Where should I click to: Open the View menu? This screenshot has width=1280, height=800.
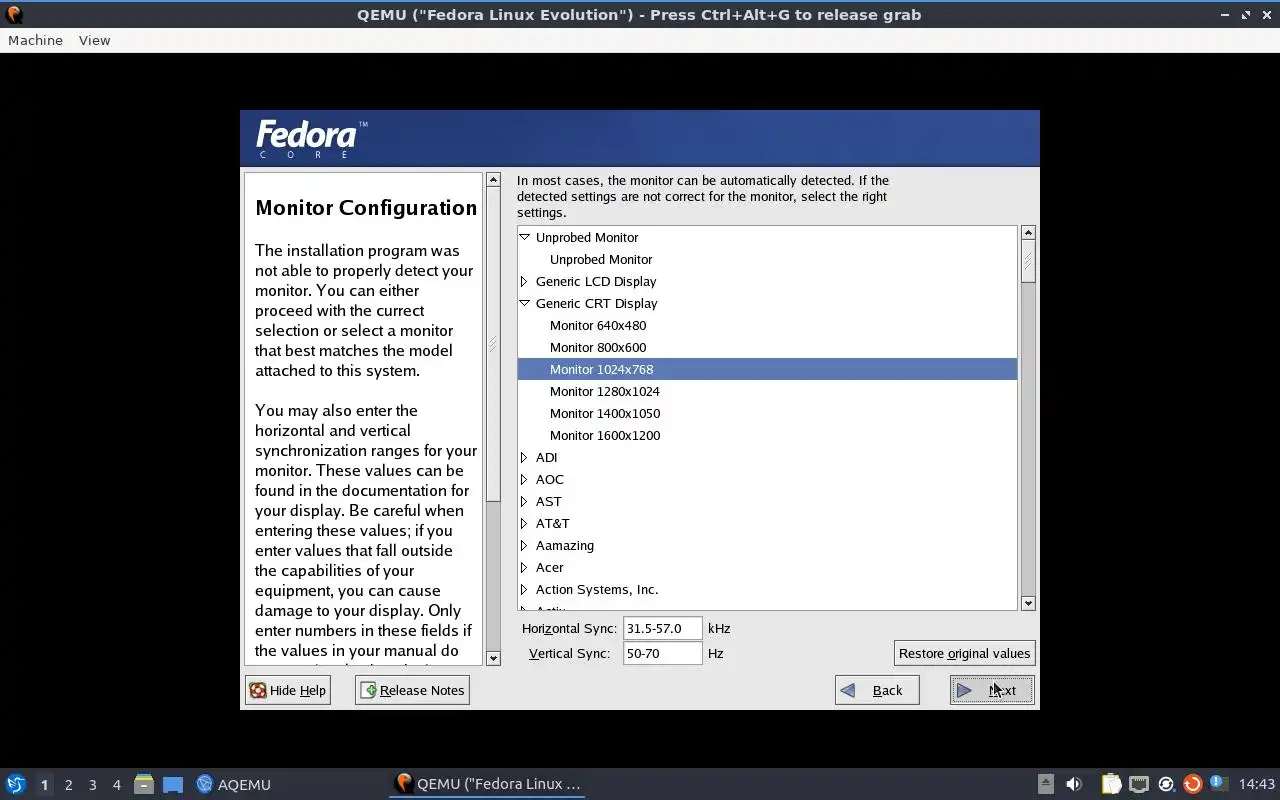(x=94, y=40)
